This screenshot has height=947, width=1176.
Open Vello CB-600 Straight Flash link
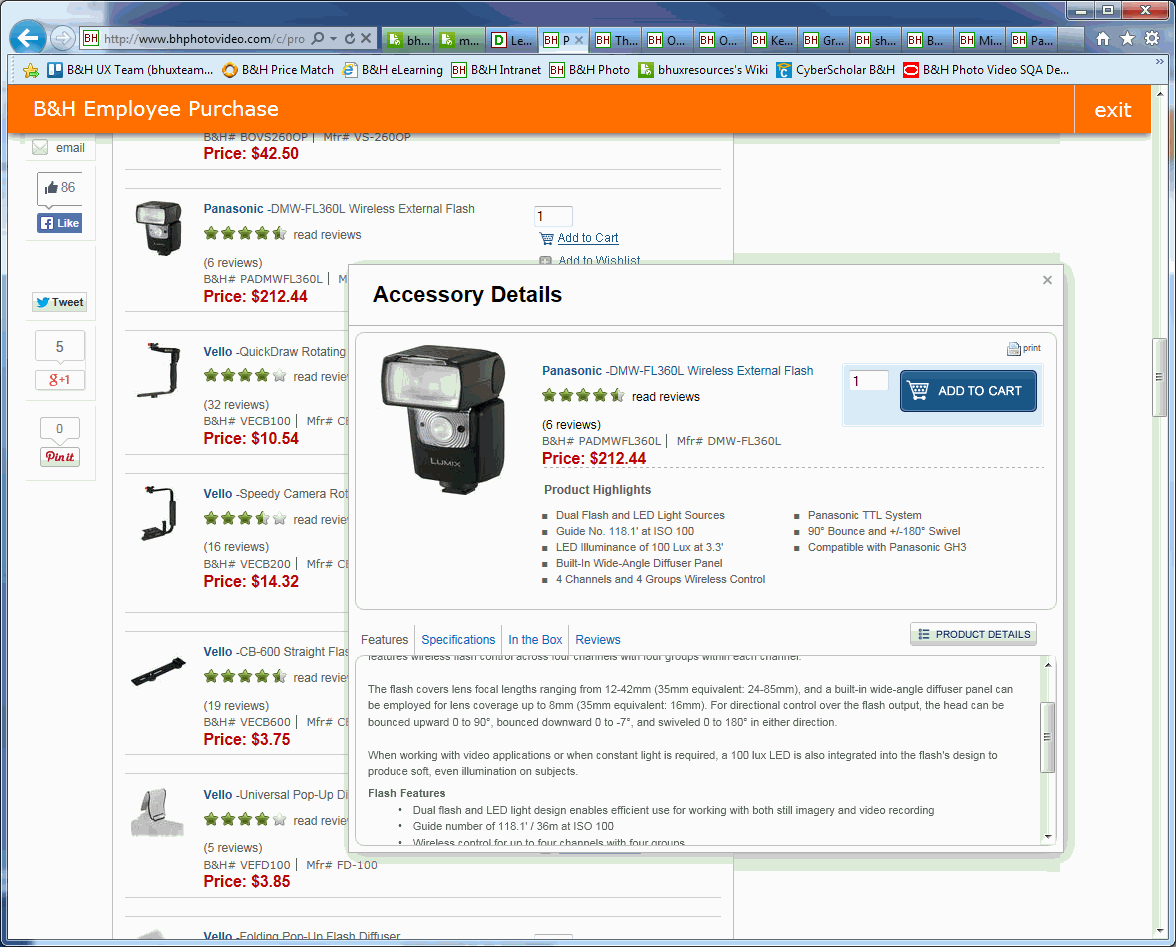click(x=275, y=652)
